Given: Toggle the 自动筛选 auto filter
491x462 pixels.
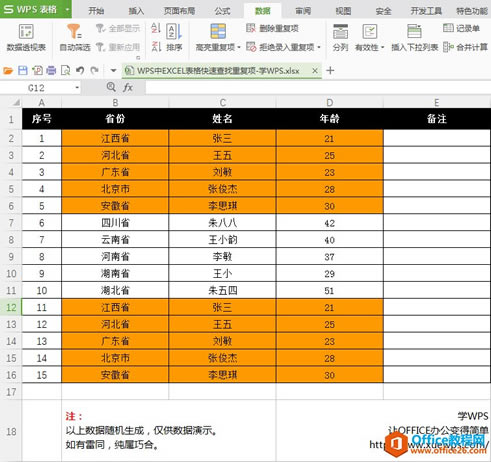Looking at the screenshot, I should (75, 37).
